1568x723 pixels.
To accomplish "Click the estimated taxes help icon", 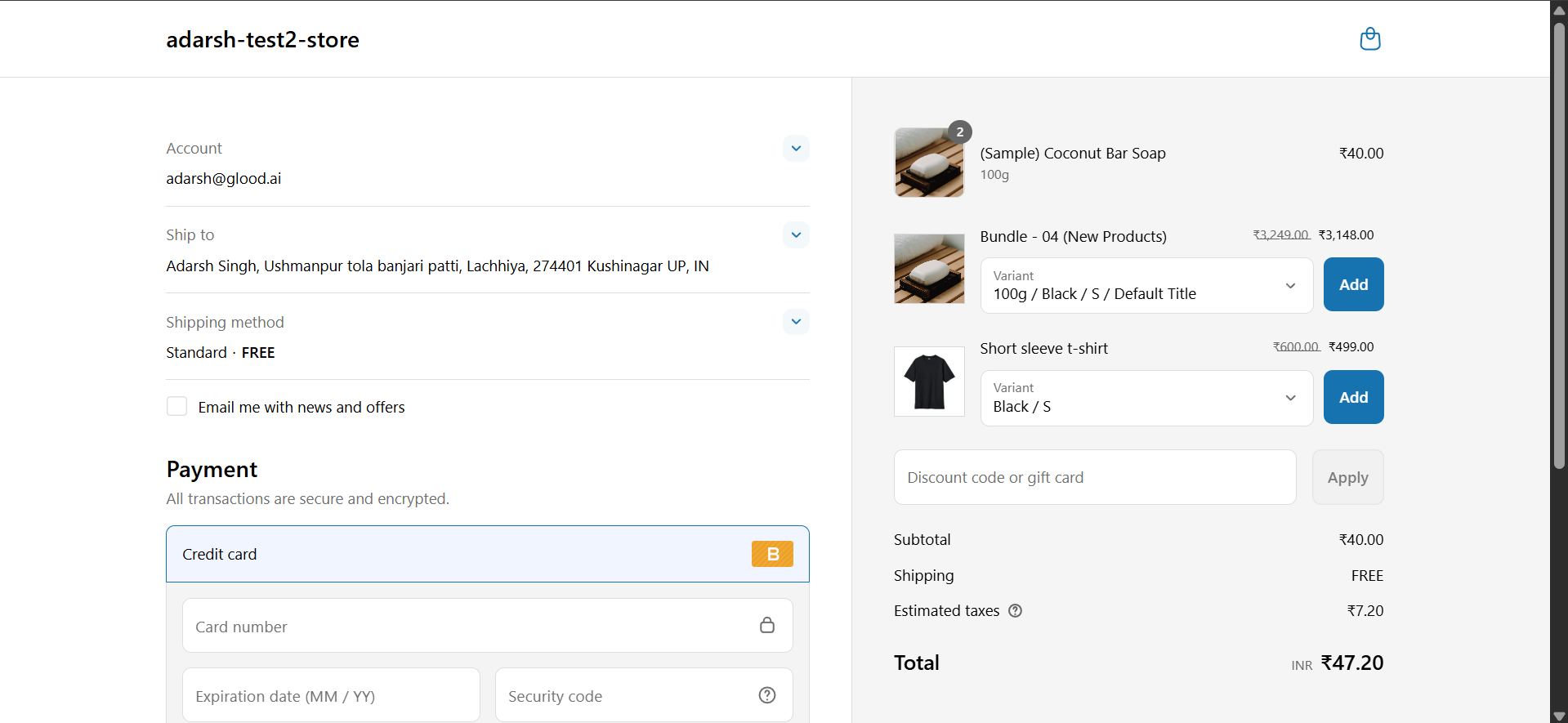I will coord(1015,611).
